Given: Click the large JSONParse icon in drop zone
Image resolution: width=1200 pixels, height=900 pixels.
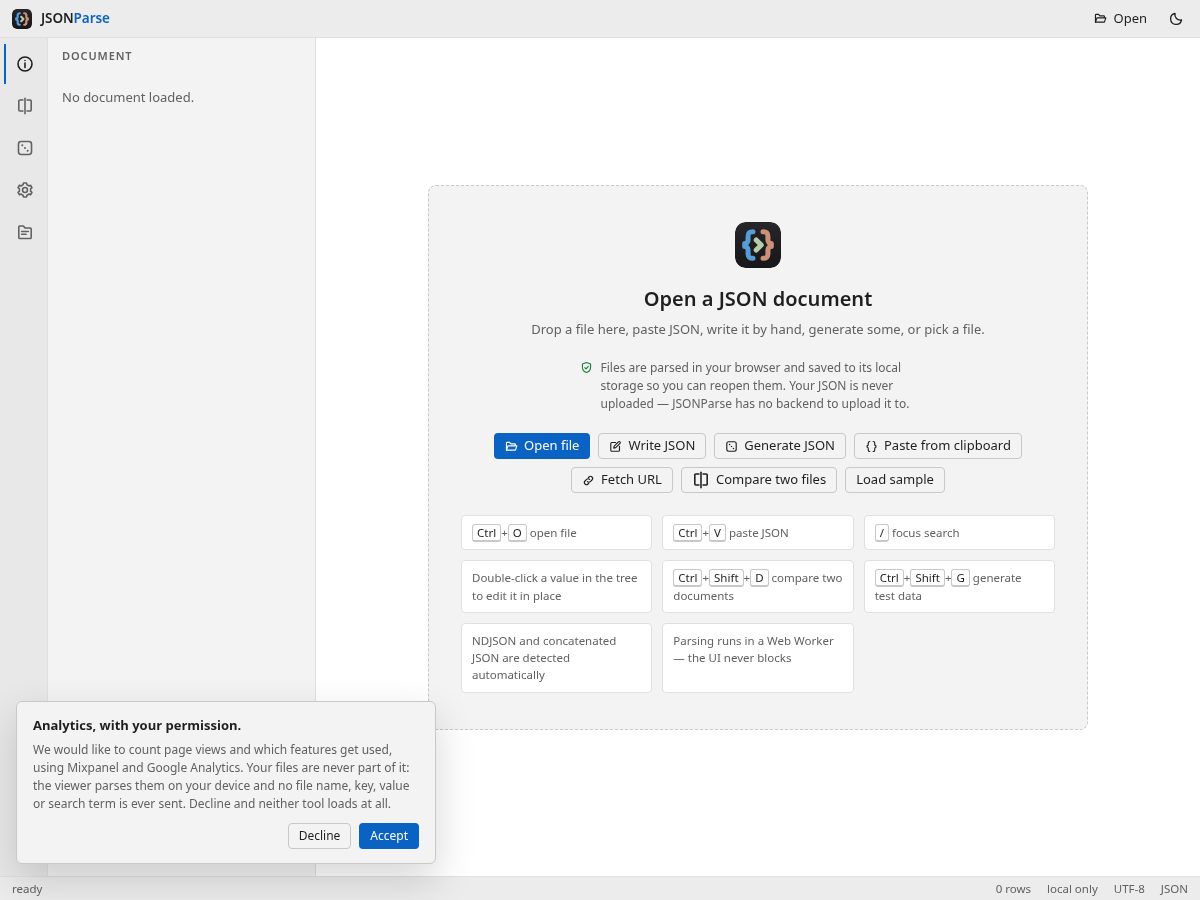Looking at the screenshot, I should coord(758,245).
